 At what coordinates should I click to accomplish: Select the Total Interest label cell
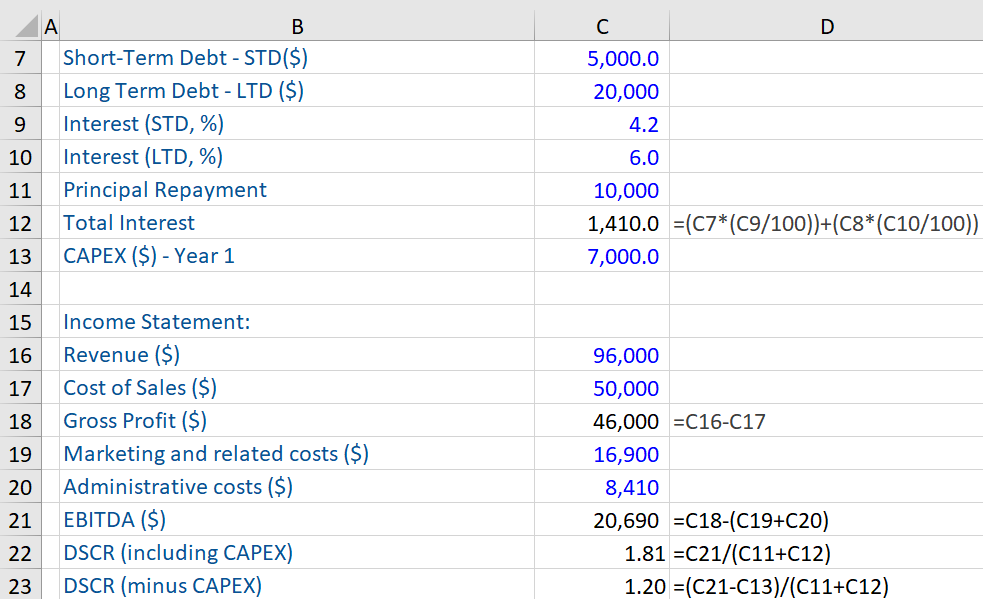[x=128, y=222]
